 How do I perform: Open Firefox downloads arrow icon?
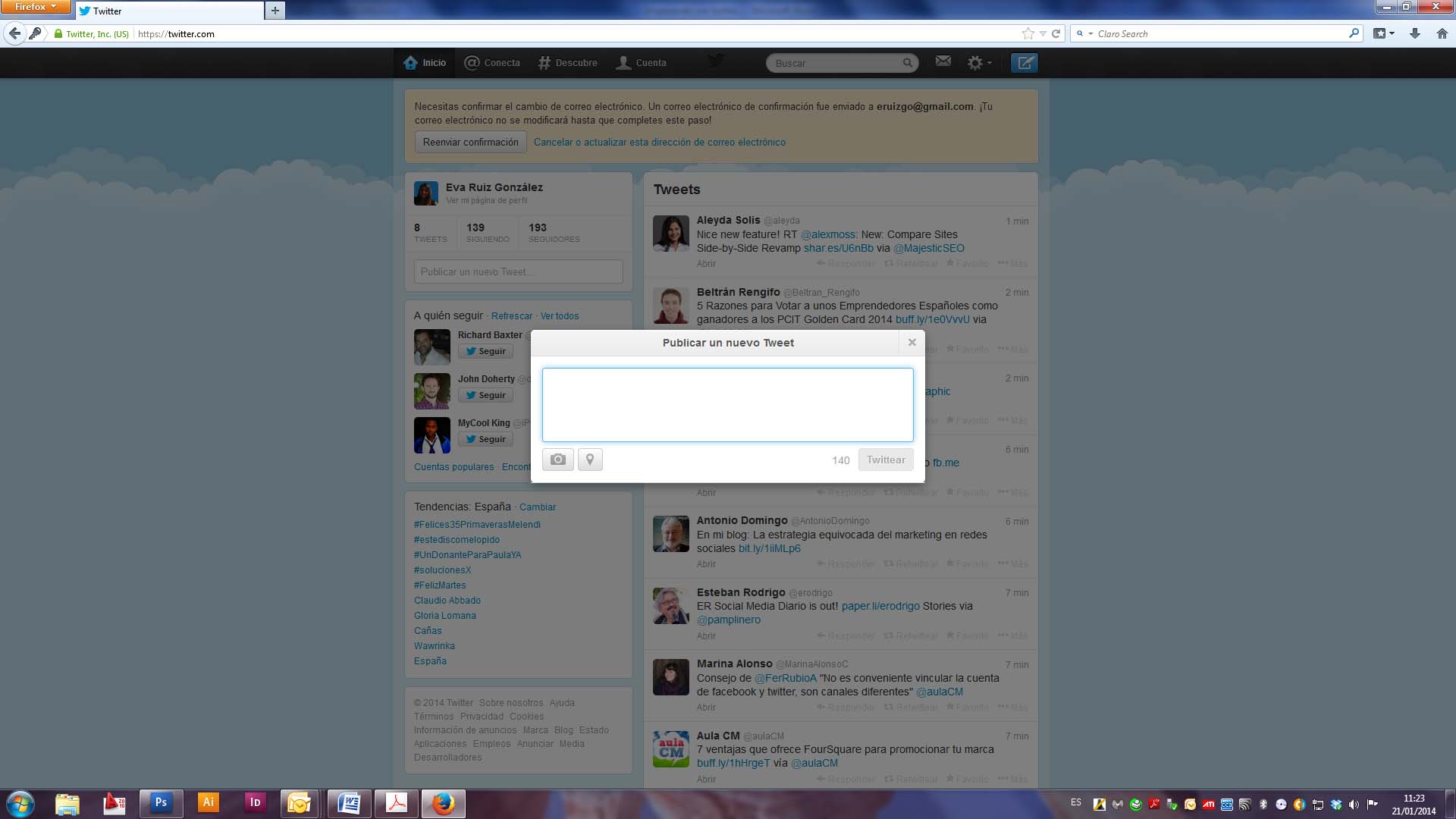tap(1414, 33)
